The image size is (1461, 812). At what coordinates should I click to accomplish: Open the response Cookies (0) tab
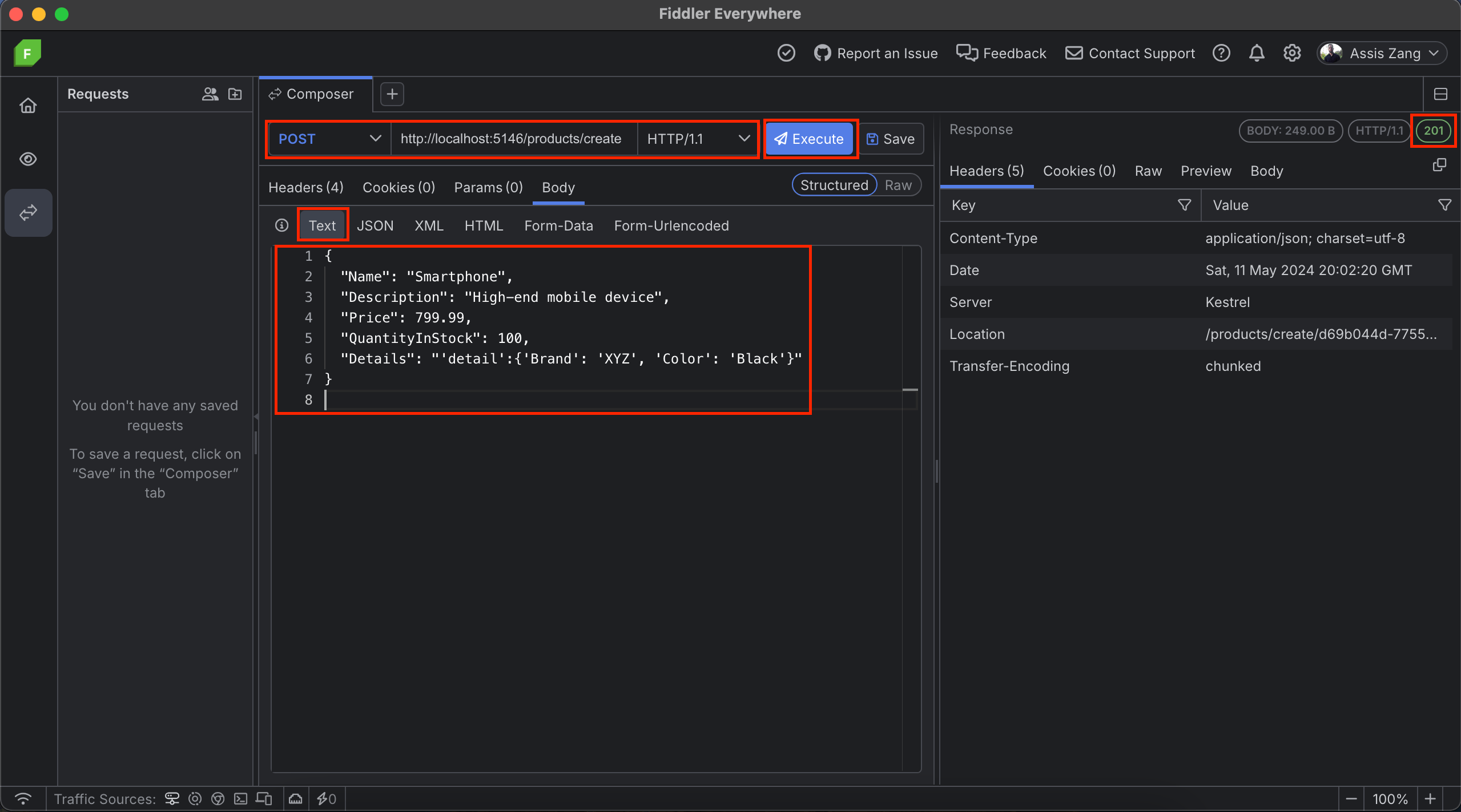[x=1079, y=171]
